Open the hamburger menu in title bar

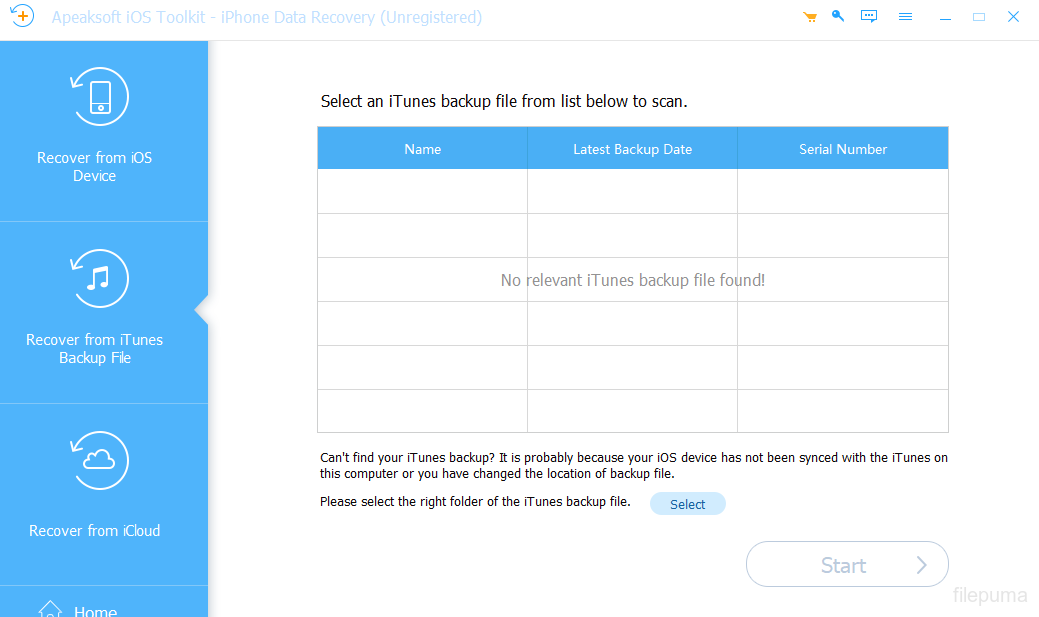(905, 17)
